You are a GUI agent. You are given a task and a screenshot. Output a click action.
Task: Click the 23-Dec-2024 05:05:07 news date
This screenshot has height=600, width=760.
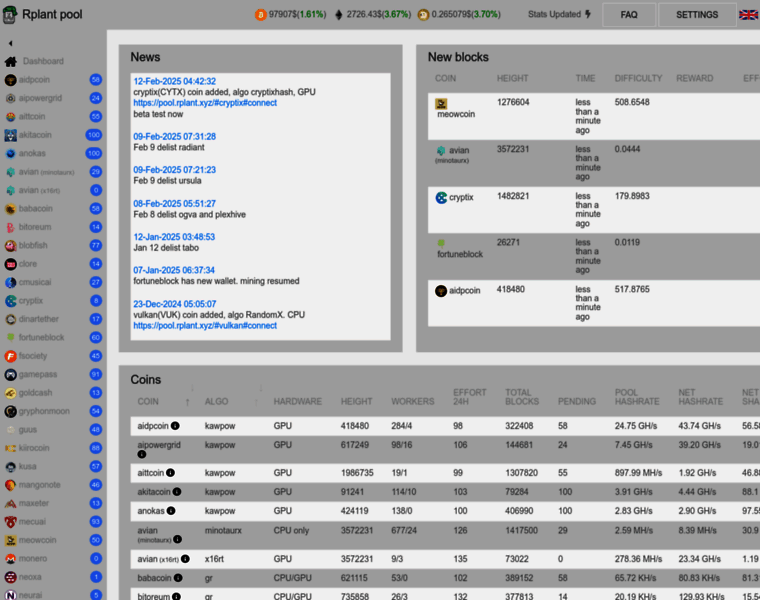pos(174,304)
